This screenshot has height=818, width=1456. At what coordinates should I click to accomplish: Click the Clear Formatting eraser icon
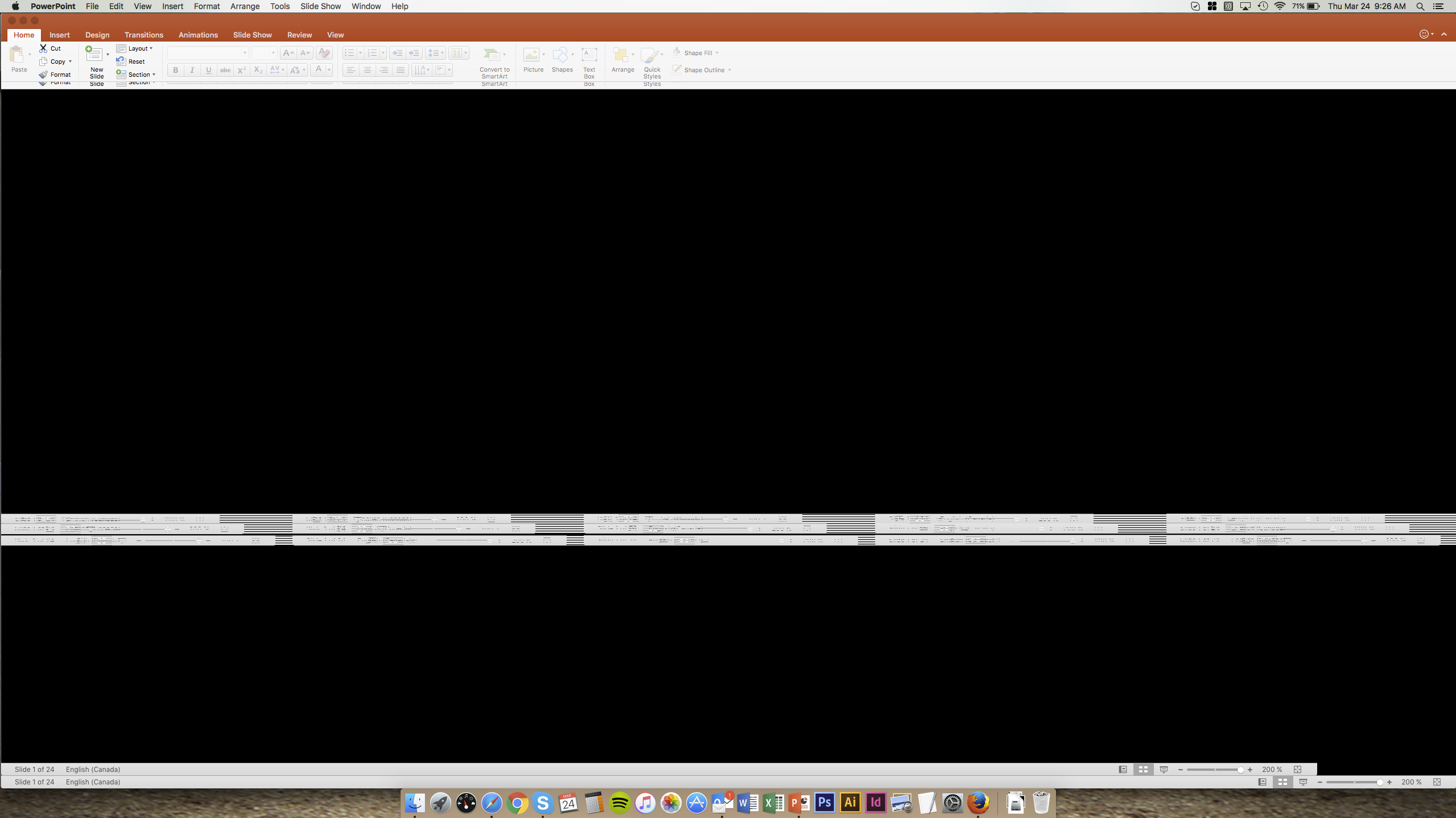[324, 53]
